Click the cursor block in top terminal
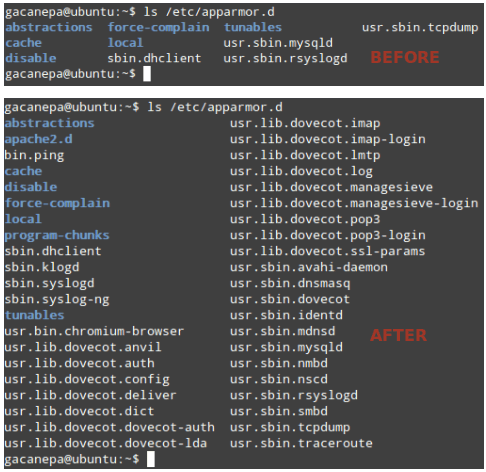Screen dimensions: 486x472 [x=147, y=74]
